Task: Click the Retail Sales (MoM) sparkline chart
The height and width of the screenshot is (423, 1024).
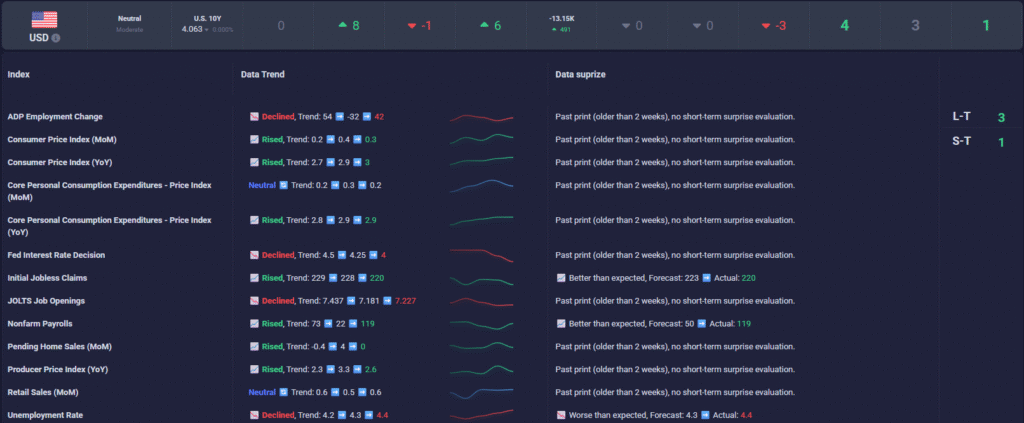Action: 481,392
